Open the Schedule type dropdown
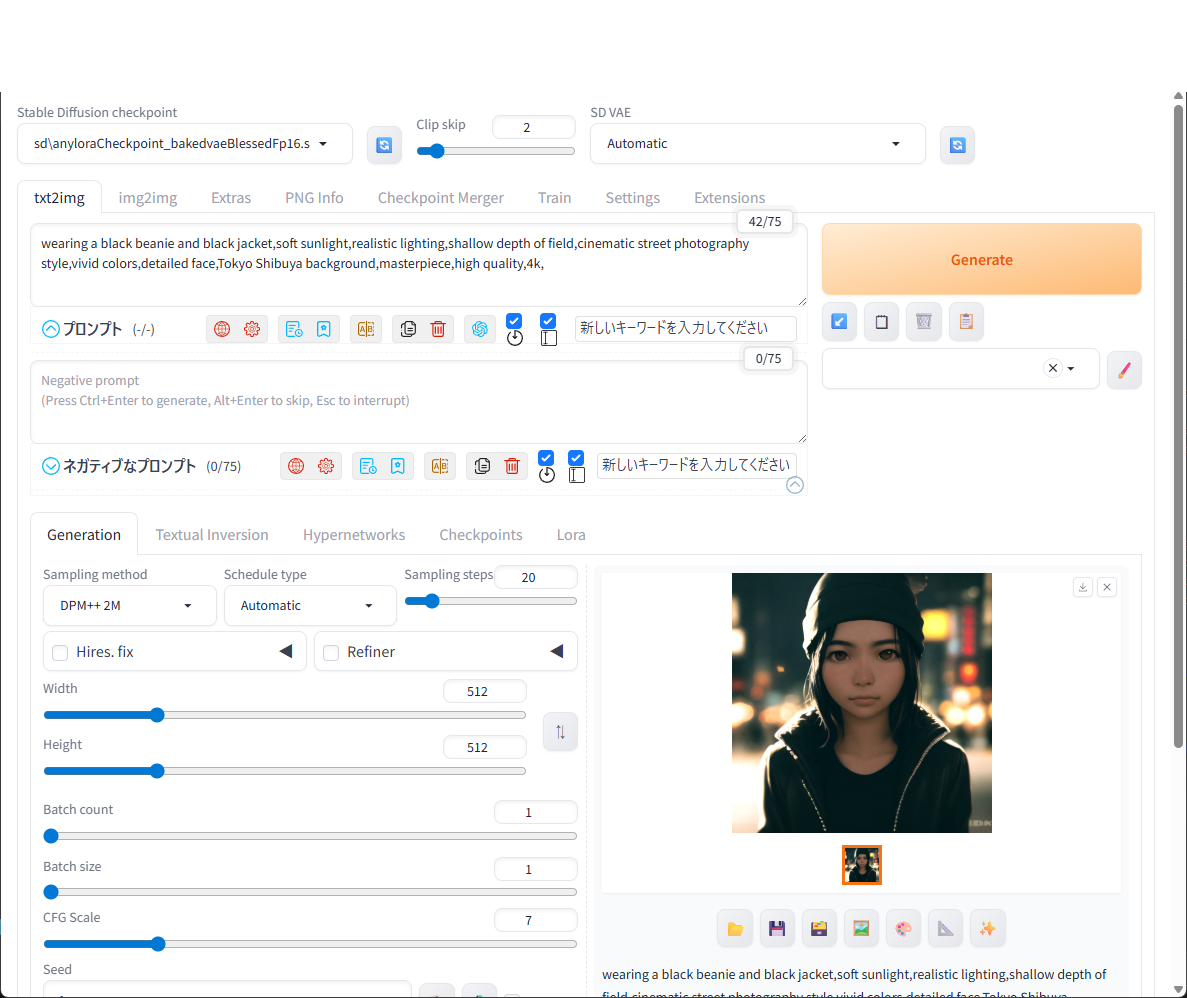1187x998 pixels. (x=310, y=606)
